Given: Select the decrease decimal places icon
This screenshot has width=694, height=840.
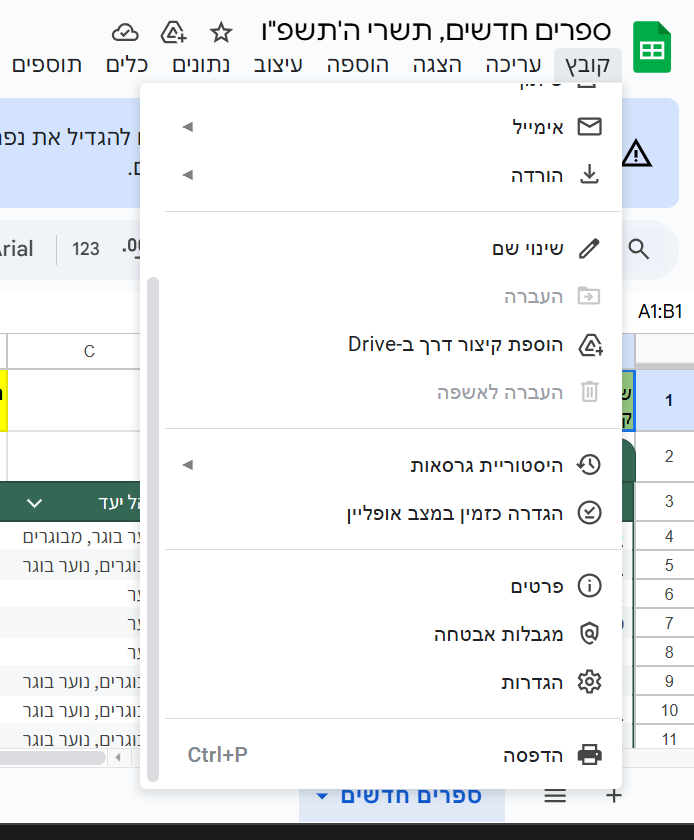Looking at the screenshot, I should tap(133, 250).
